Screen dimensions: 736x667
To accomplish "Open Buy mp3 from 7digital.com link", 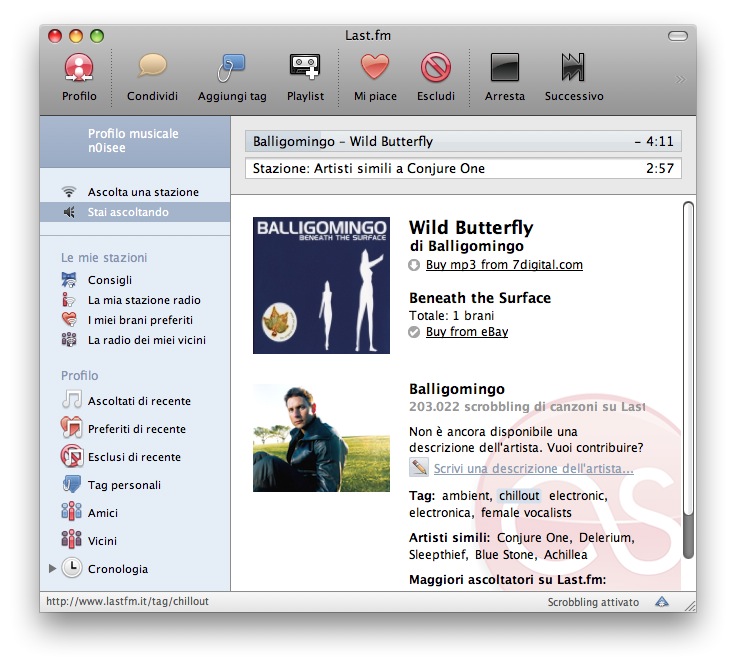I will tap(504, 265).
